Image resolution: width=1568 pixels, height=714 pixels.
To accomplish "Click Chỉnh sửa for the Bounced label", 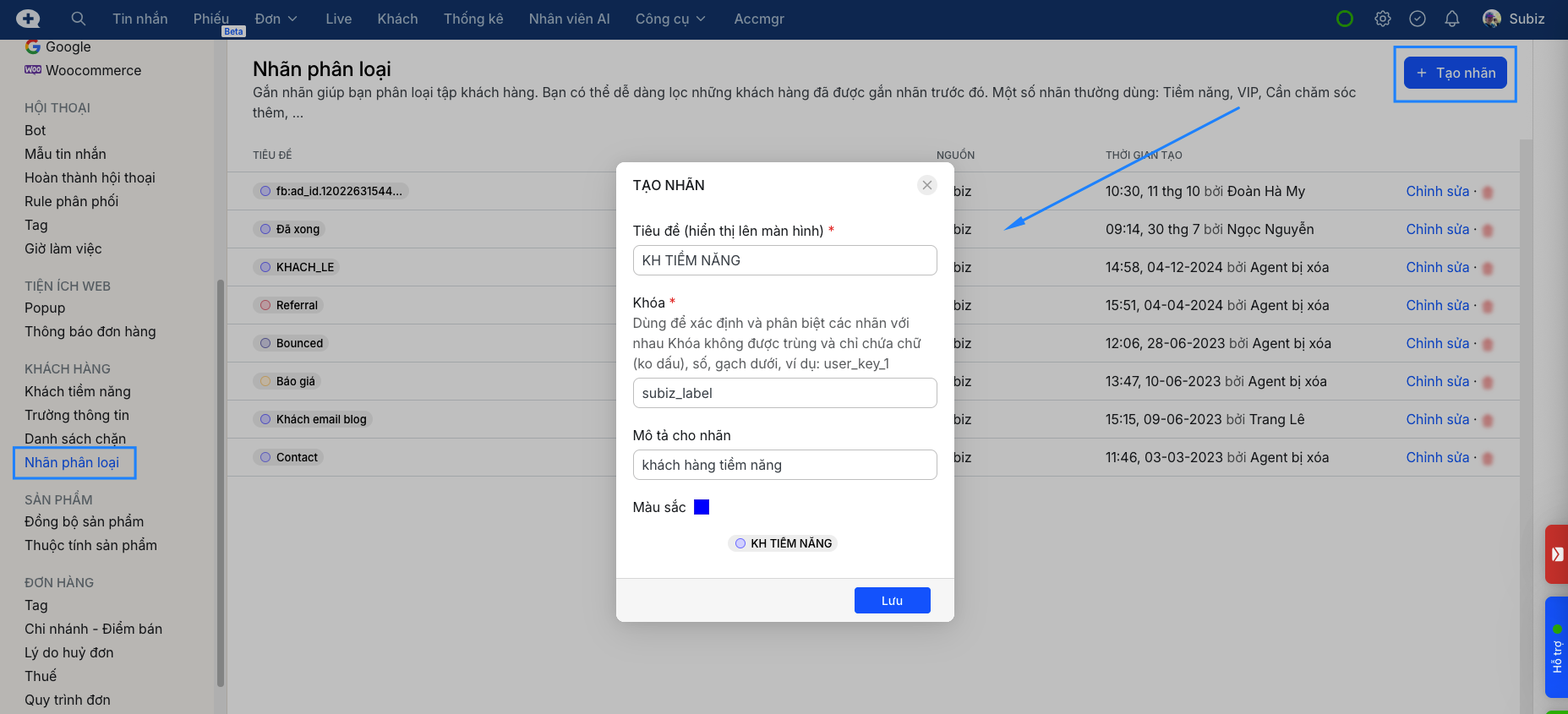I will pos(1437,343).
